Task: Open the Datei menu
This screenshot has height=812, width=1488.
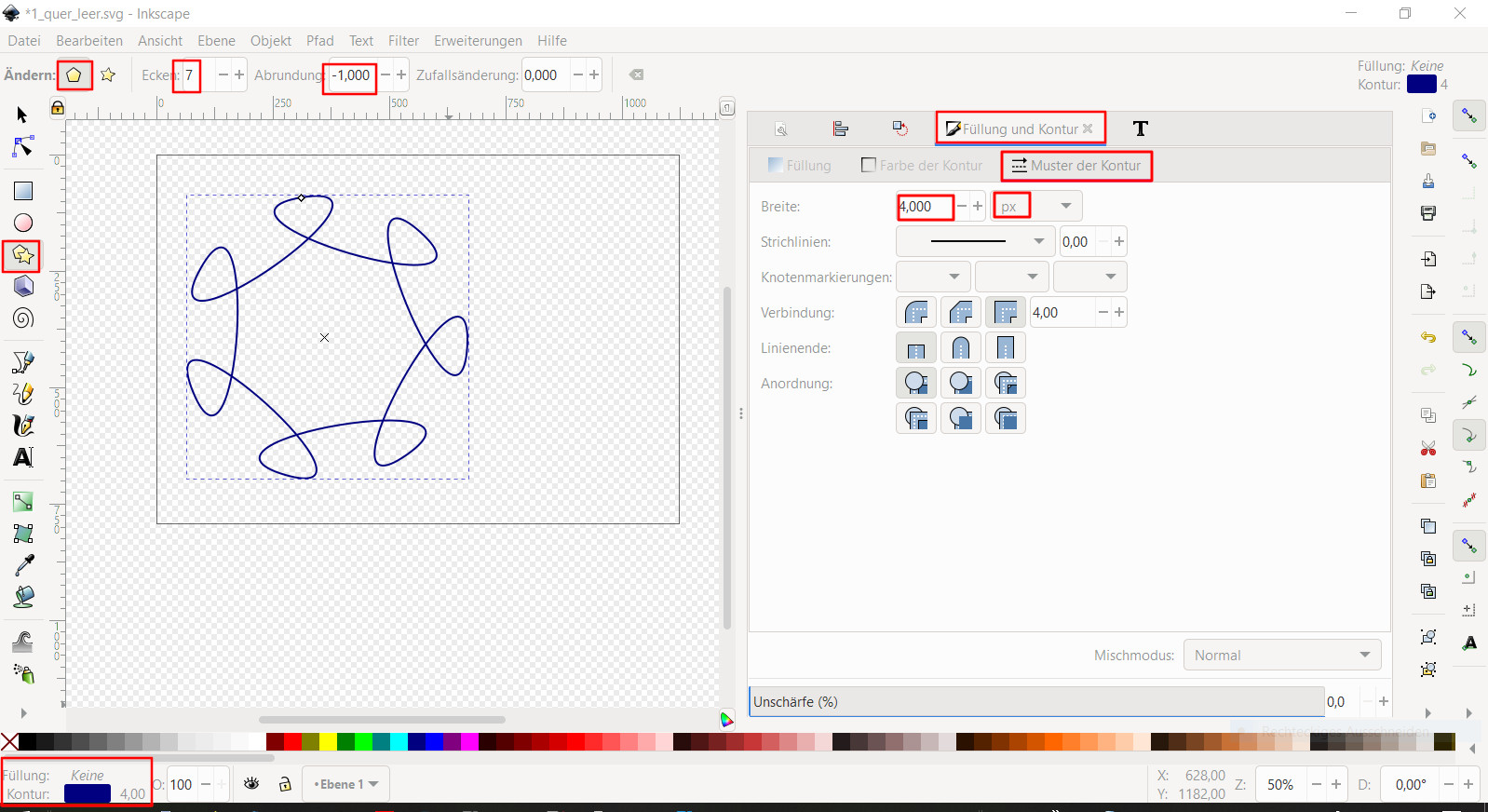Action: pos(24,40)
